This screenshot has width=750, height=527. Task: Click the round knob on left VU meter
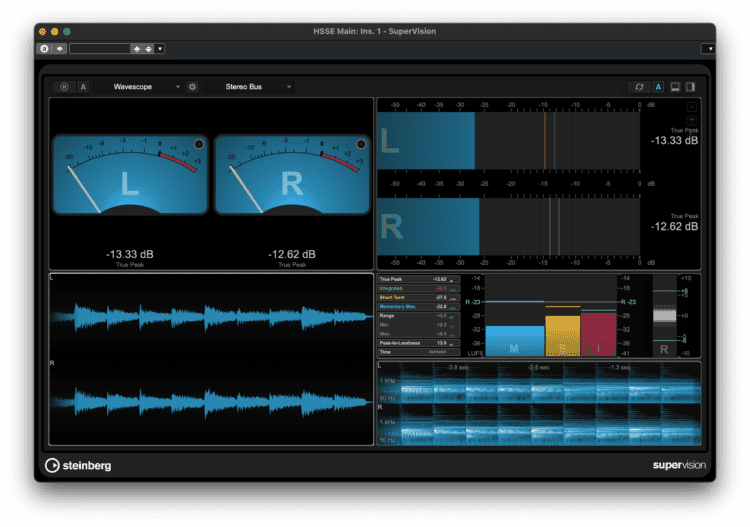click(199, 144)
